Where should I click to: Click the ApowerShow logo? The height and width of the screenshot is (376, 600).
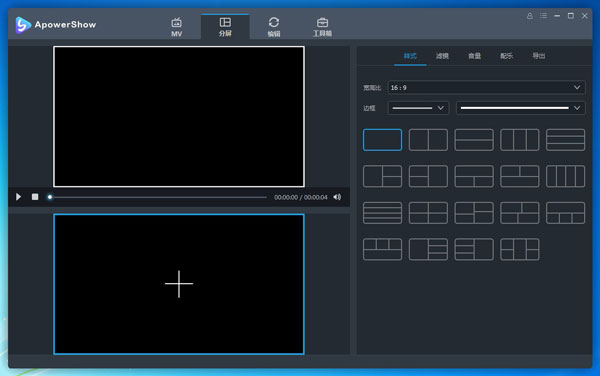pyautogui.click(x=56, y=25)
